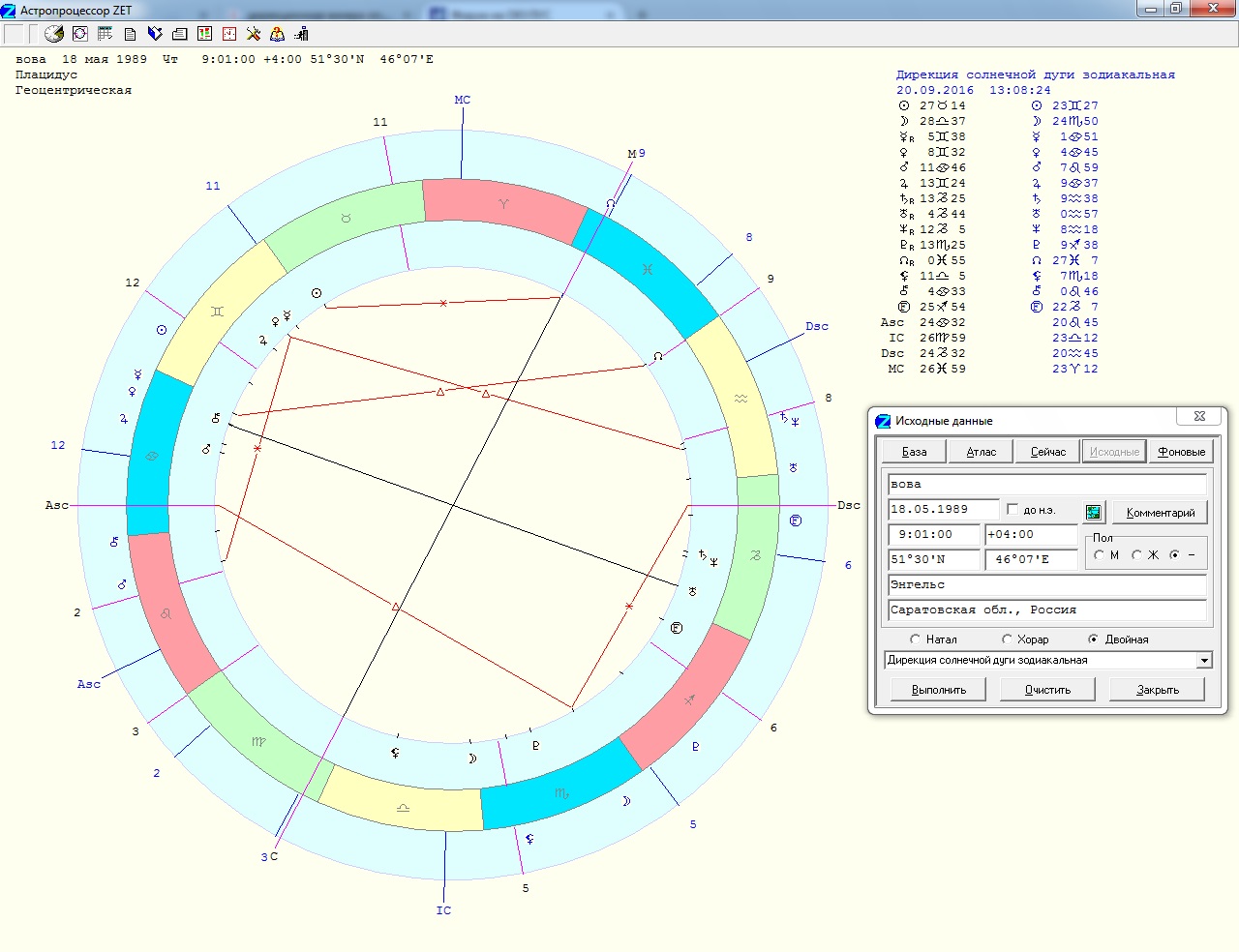Open the table grid toolbar icon

click(106, 34)
